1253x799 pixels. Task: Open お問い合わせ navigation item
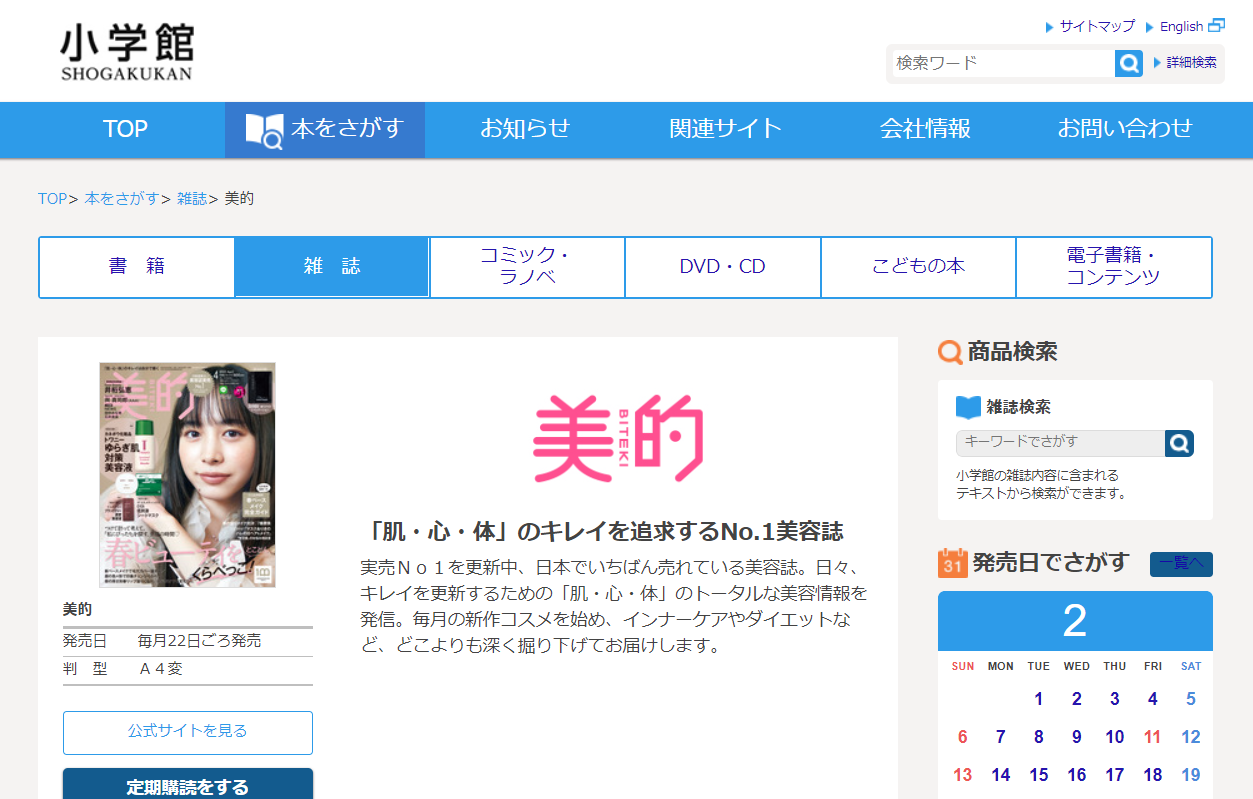point(1125,129)
